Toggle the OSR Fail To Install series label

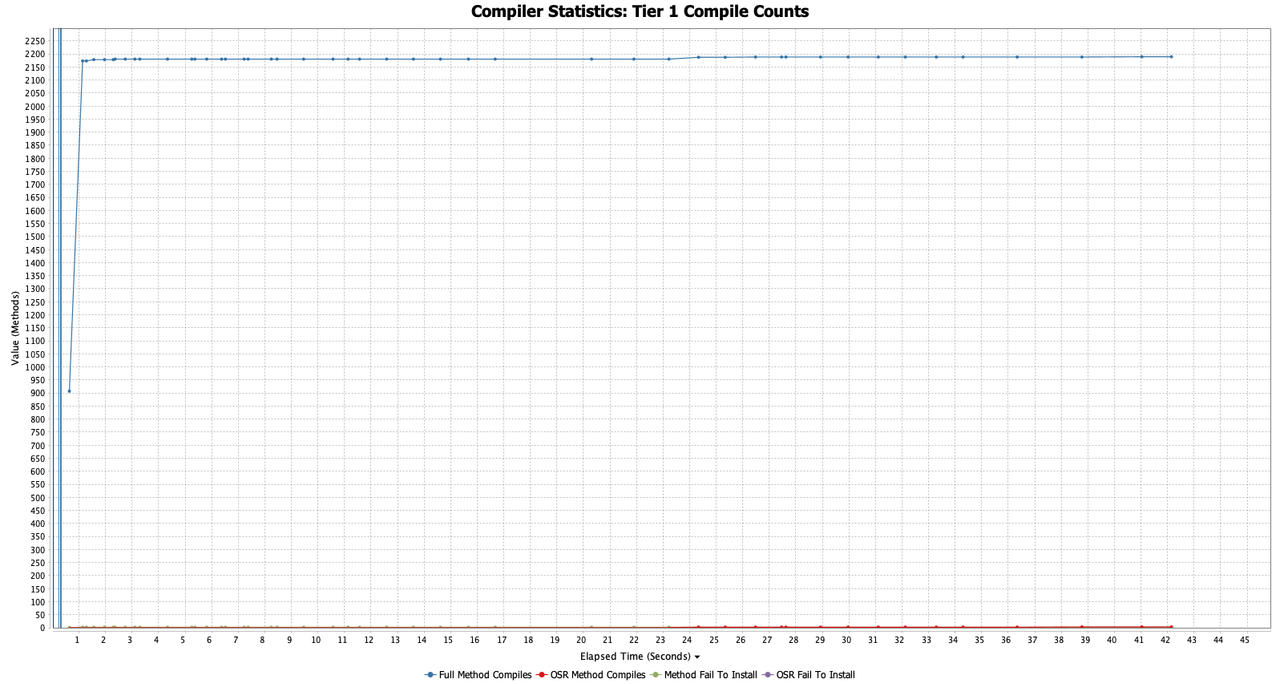pos(815,675)
